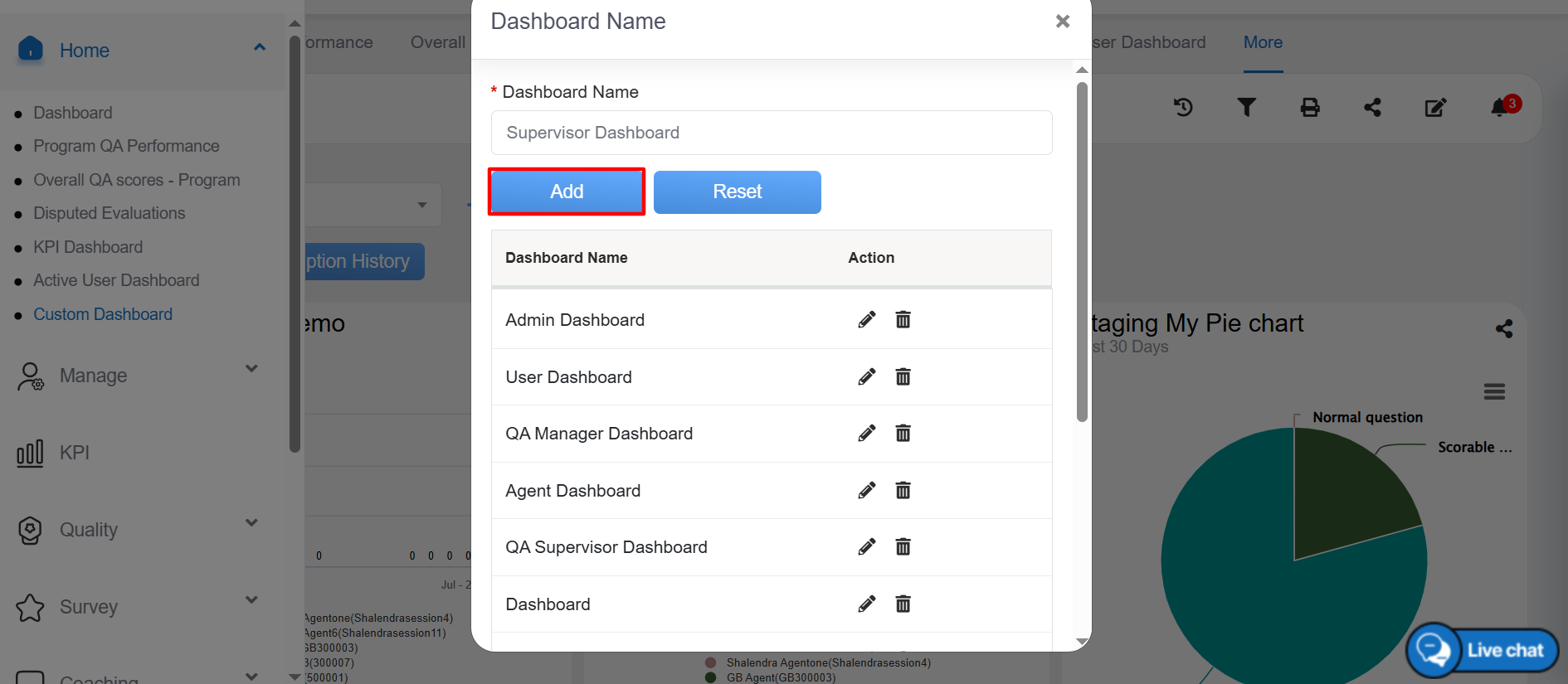Click pencil icon for QA Manager Dashboard
The height and width of the screenshot is (684, 1568).
pyautogui.click(x=866, y=434)
